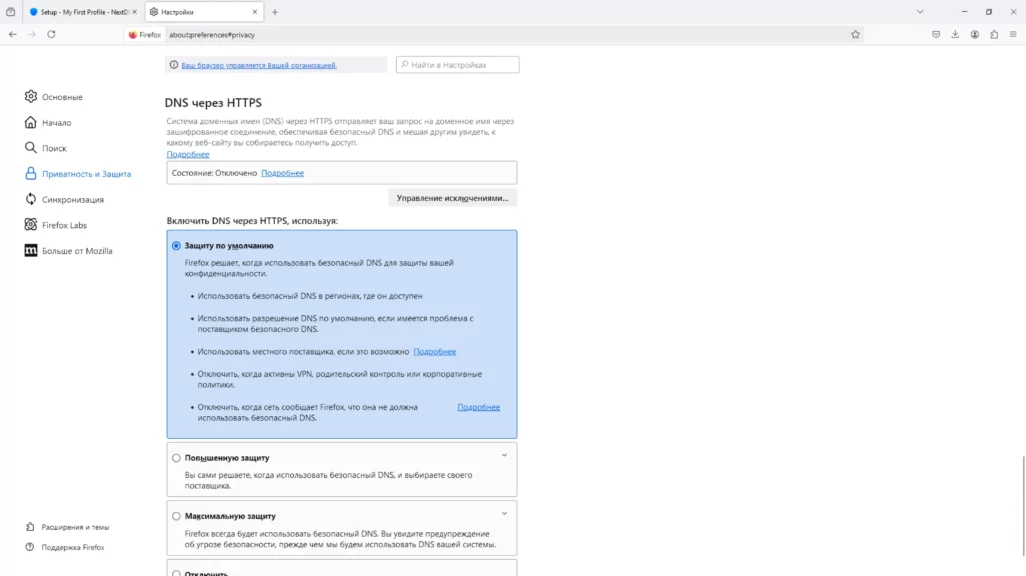Bookmark this page with the star icon
Screen dimensions: 1026x576
click(855, 34)
